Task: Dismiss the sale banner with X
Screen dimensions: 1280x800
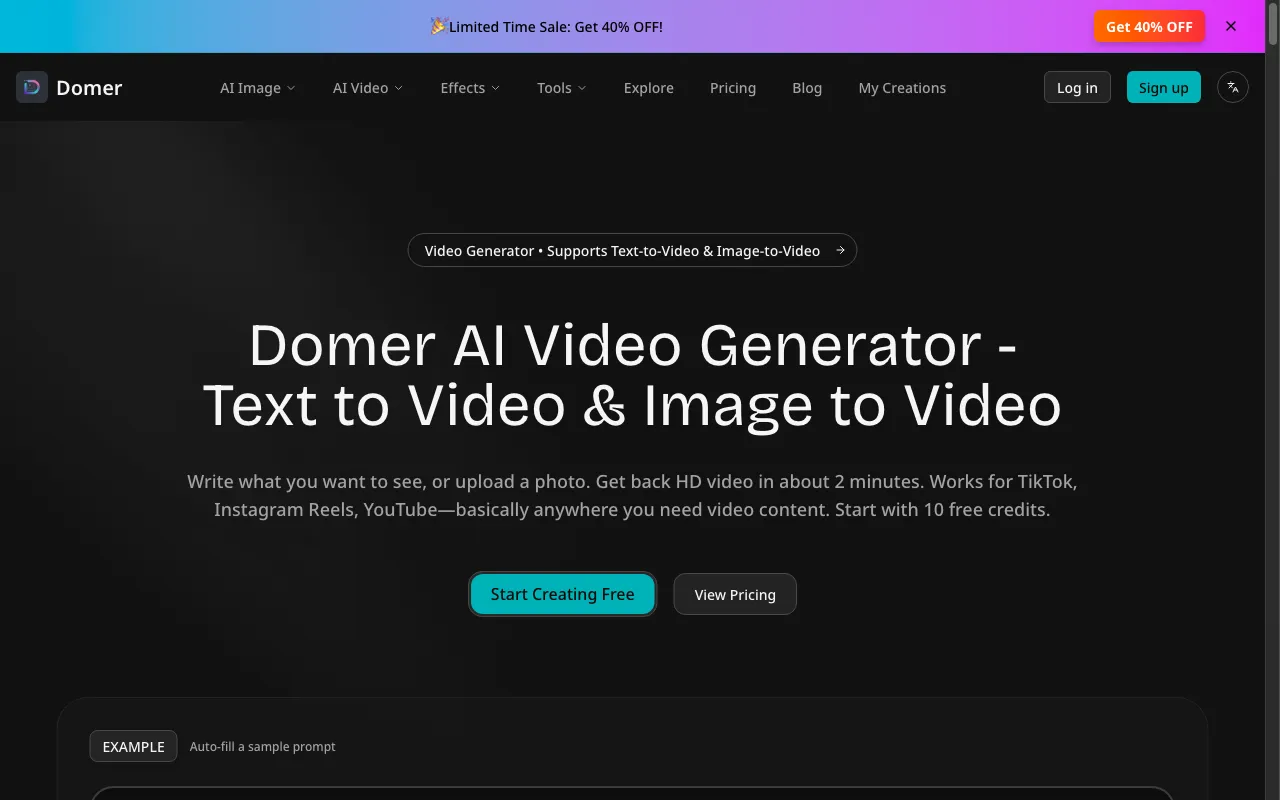Action: [1231, 26]
